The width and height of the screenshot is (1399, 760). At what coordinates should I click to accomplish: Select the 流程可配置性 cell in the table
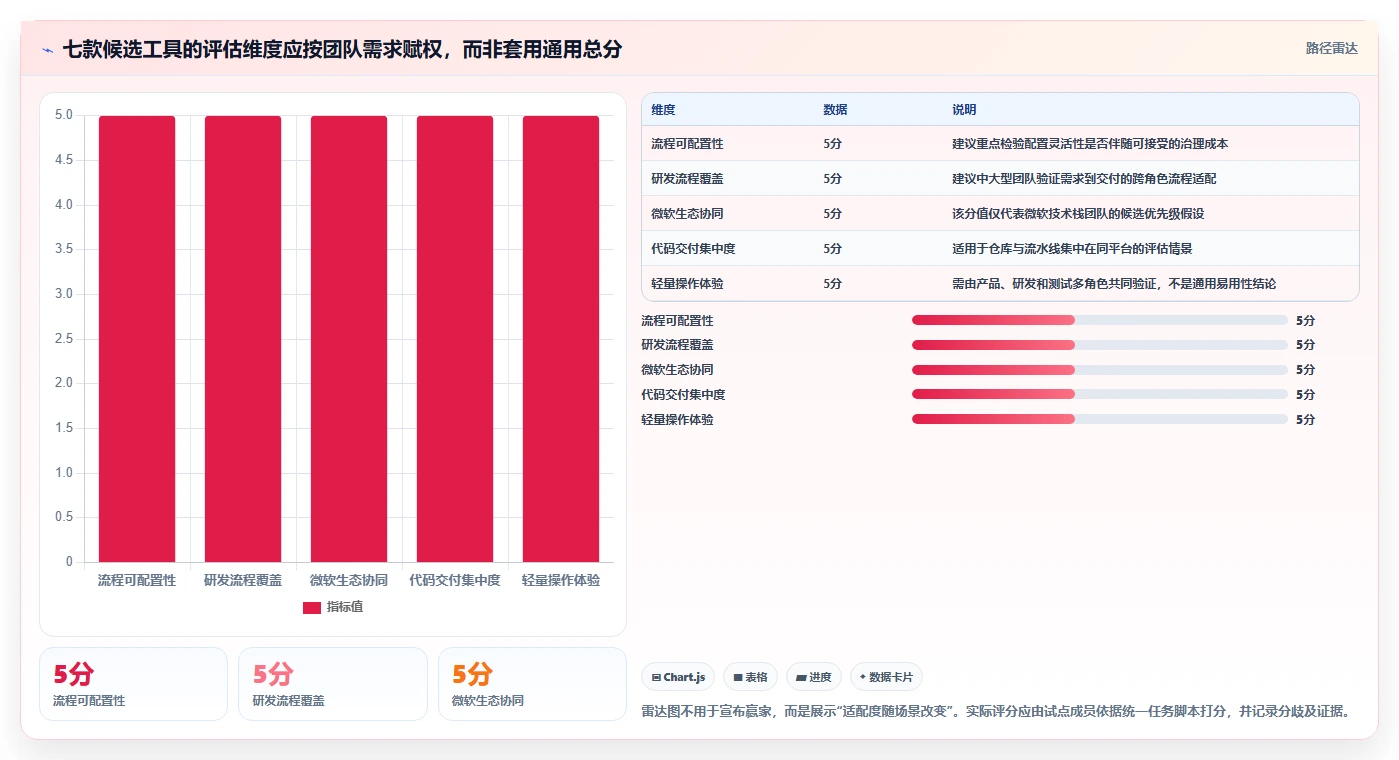coord(687,144)
